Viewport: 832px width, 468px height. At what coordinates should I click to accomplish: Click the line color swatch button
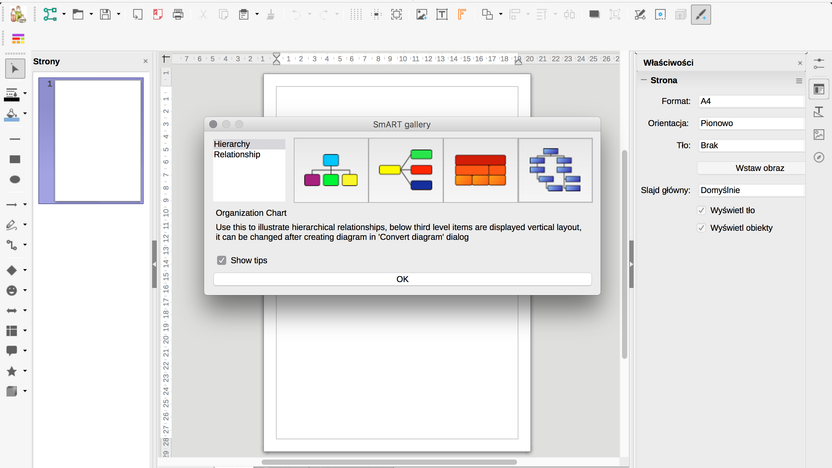pyautogui.click(x=12, y=94)
